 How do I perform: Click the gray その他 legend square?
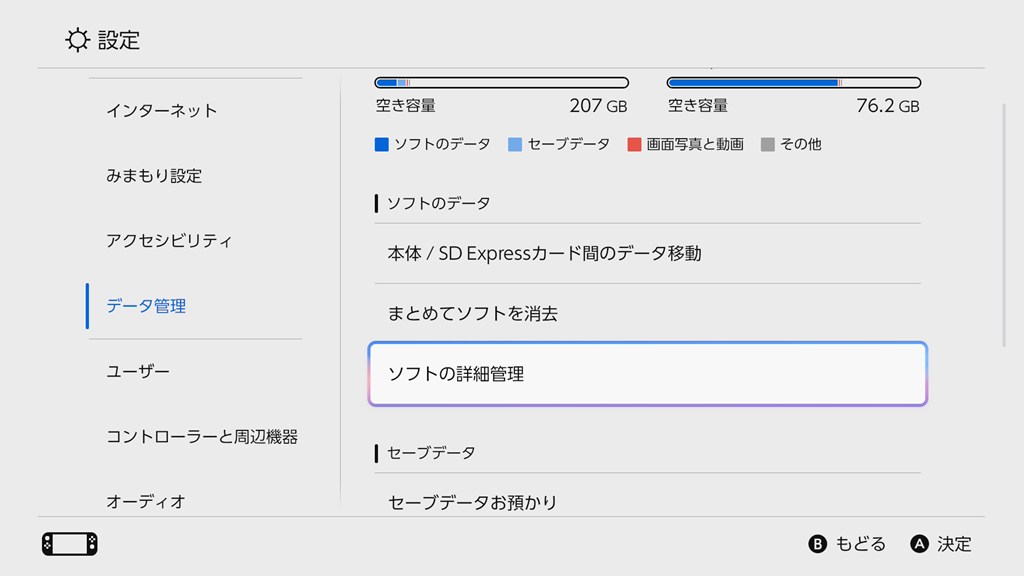pyautogui.click(x=768, y=144)
